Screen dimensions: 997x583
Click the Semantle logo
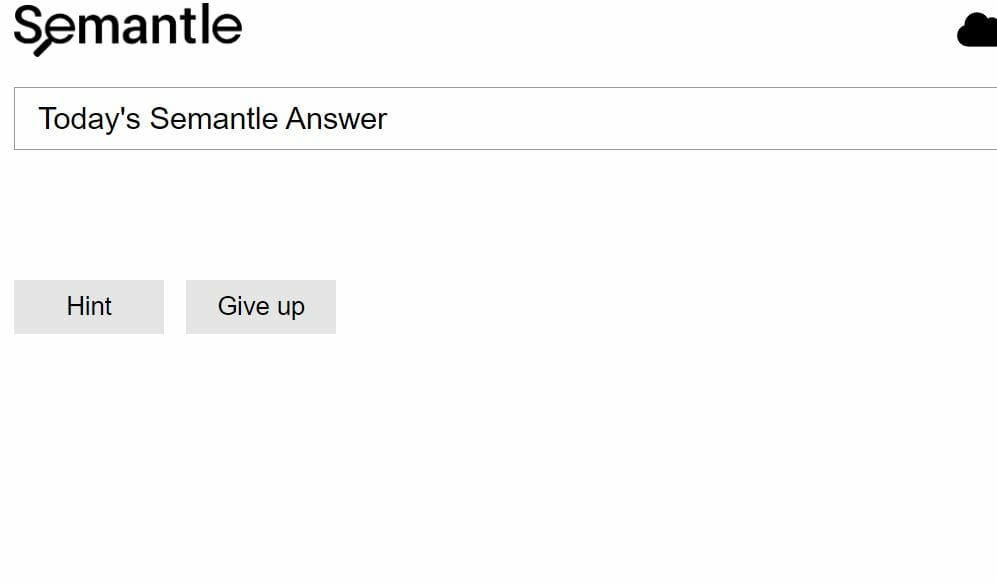coord(128,29)
